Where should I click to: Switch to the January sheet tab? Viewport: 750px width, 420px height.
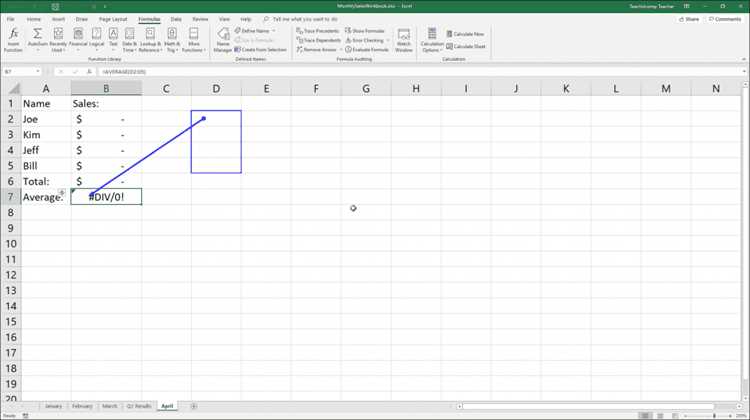53,406
